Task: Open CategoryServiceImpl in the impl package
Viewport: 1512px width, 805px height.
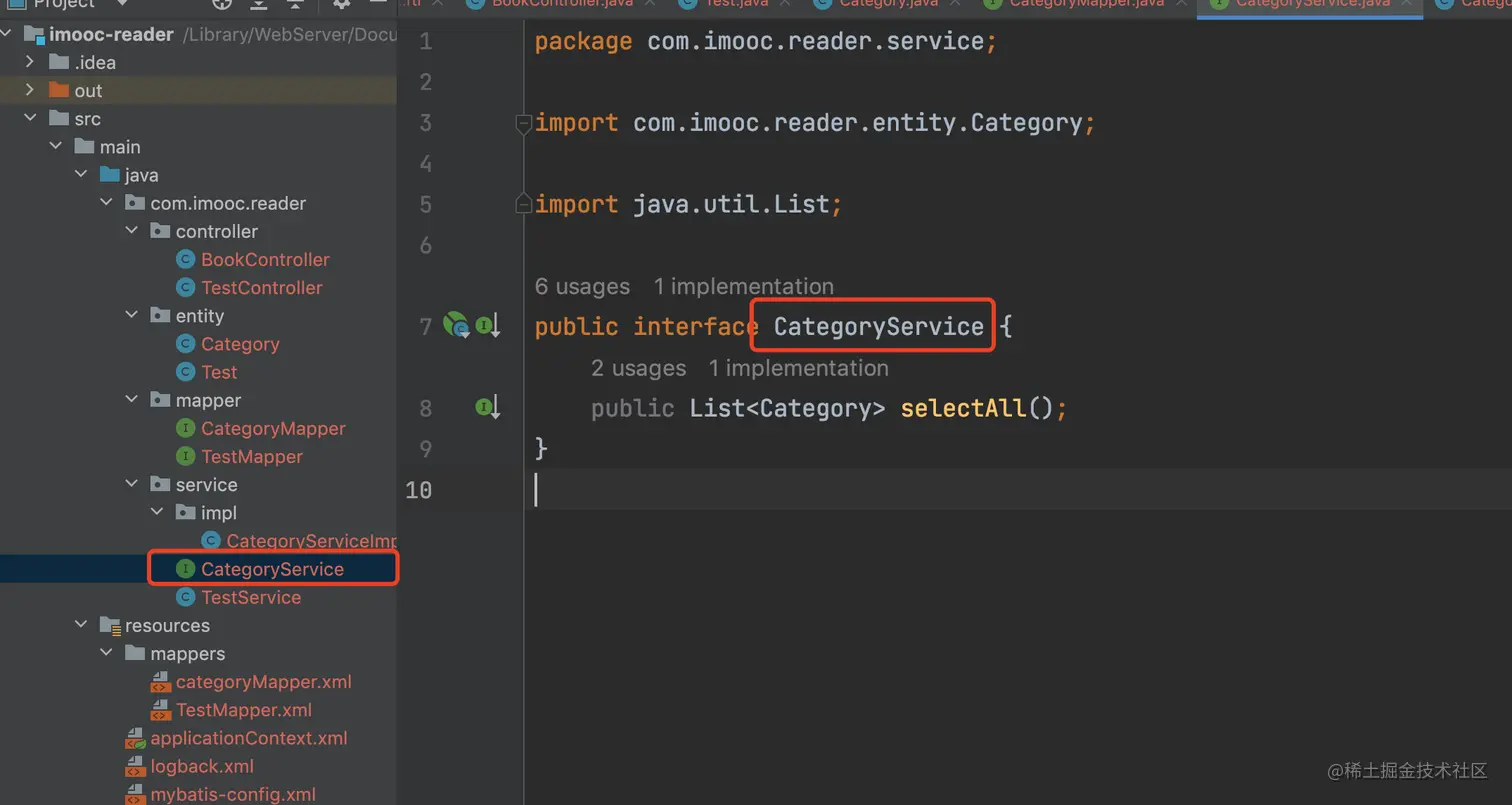Action: (x=311, y=541)
